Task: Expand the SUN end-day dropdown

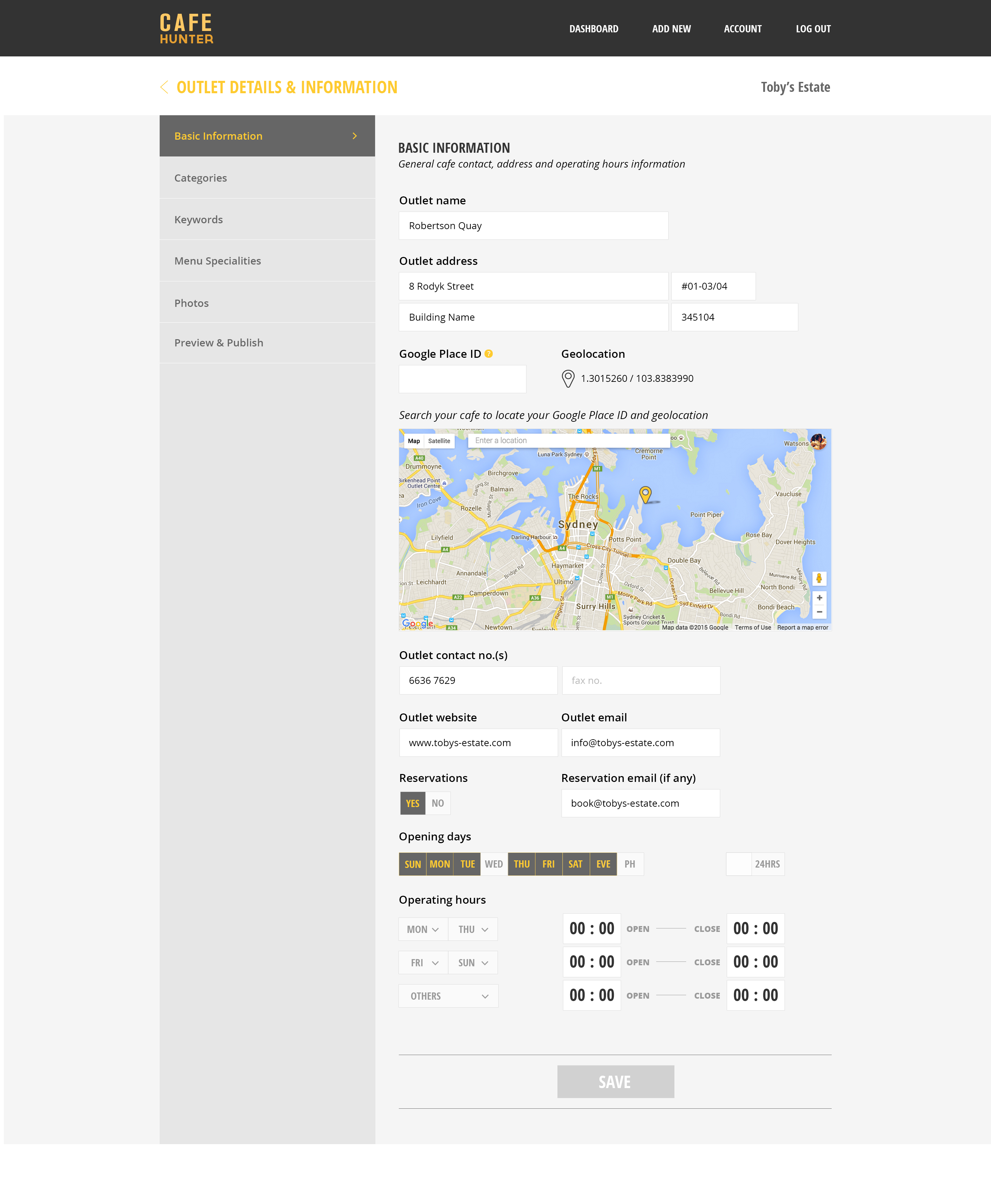Action: tap(473, 963)
